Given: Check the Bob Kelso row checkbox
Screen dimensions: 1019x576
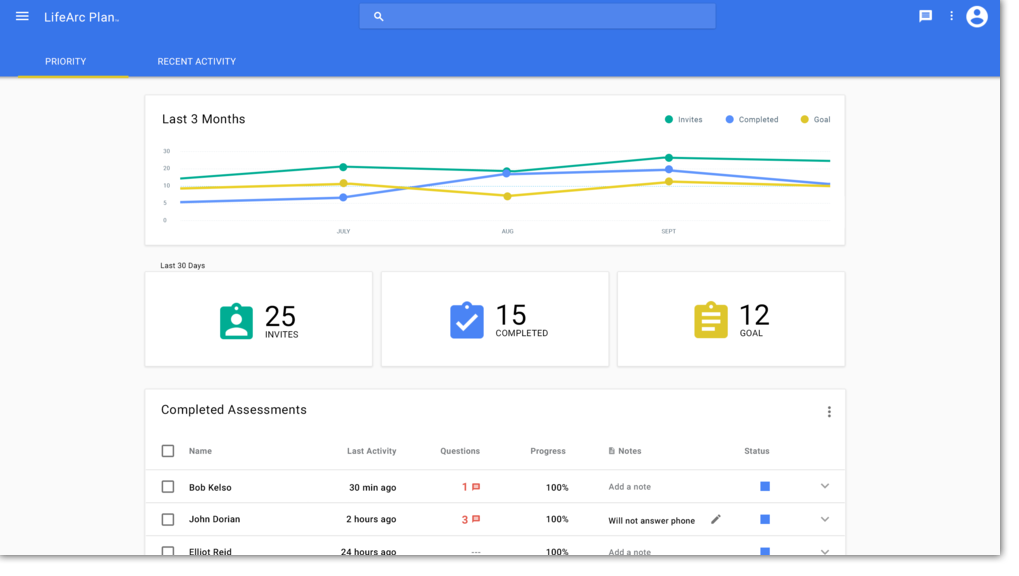Looking at the screenshot, I should pyautogui.click(x=168, y=486).
